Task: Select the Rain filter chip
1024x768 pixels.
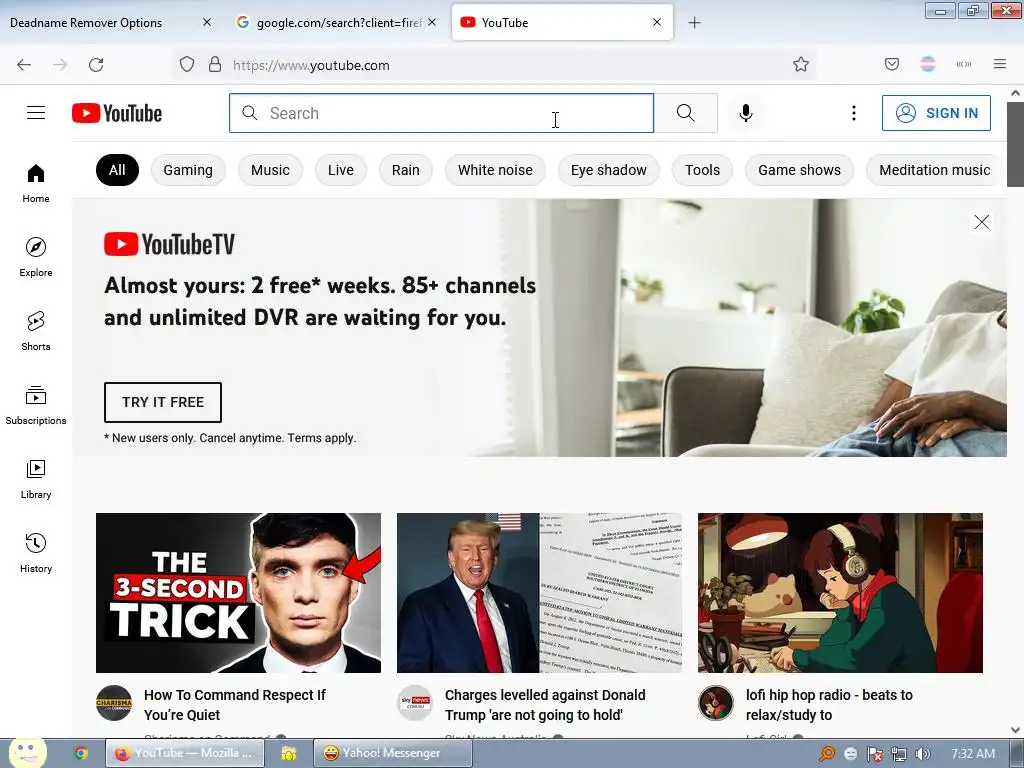Action: point(406,170)
